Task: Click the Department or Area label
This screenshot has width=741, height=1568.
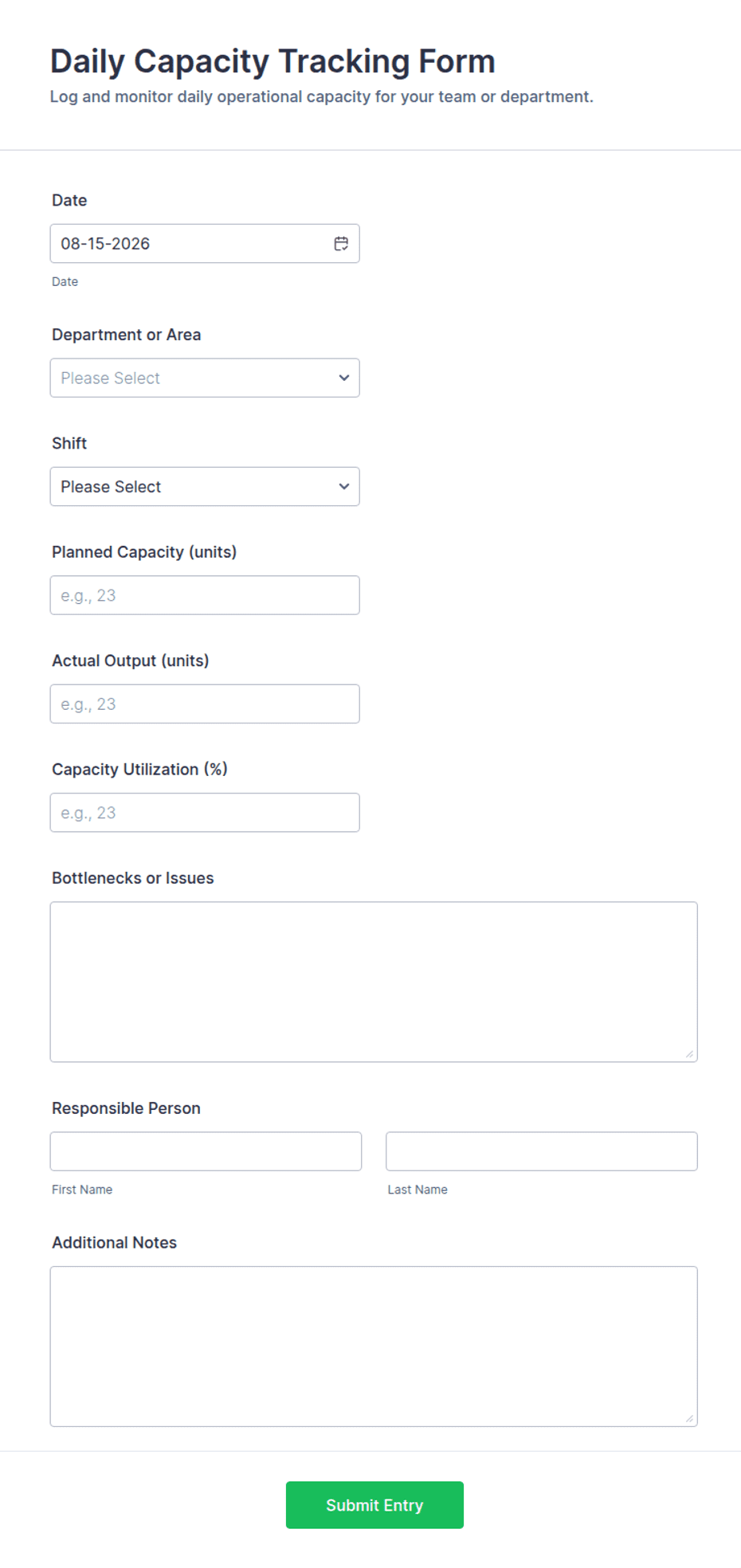Action: (126, 335)
